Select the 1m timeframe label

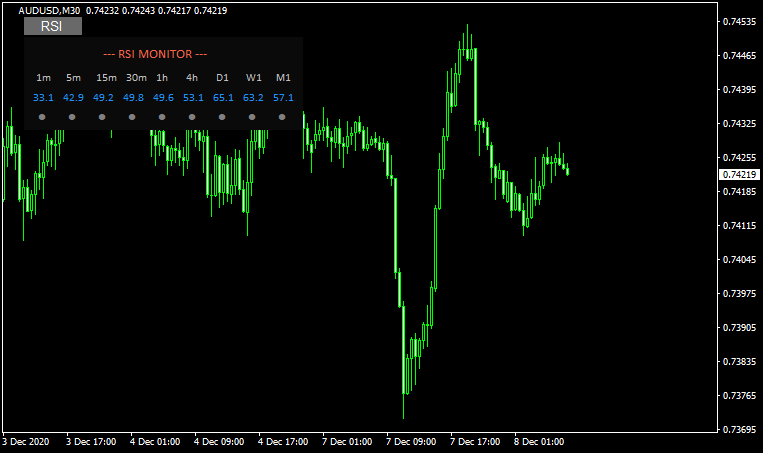[x=43, y=77]
